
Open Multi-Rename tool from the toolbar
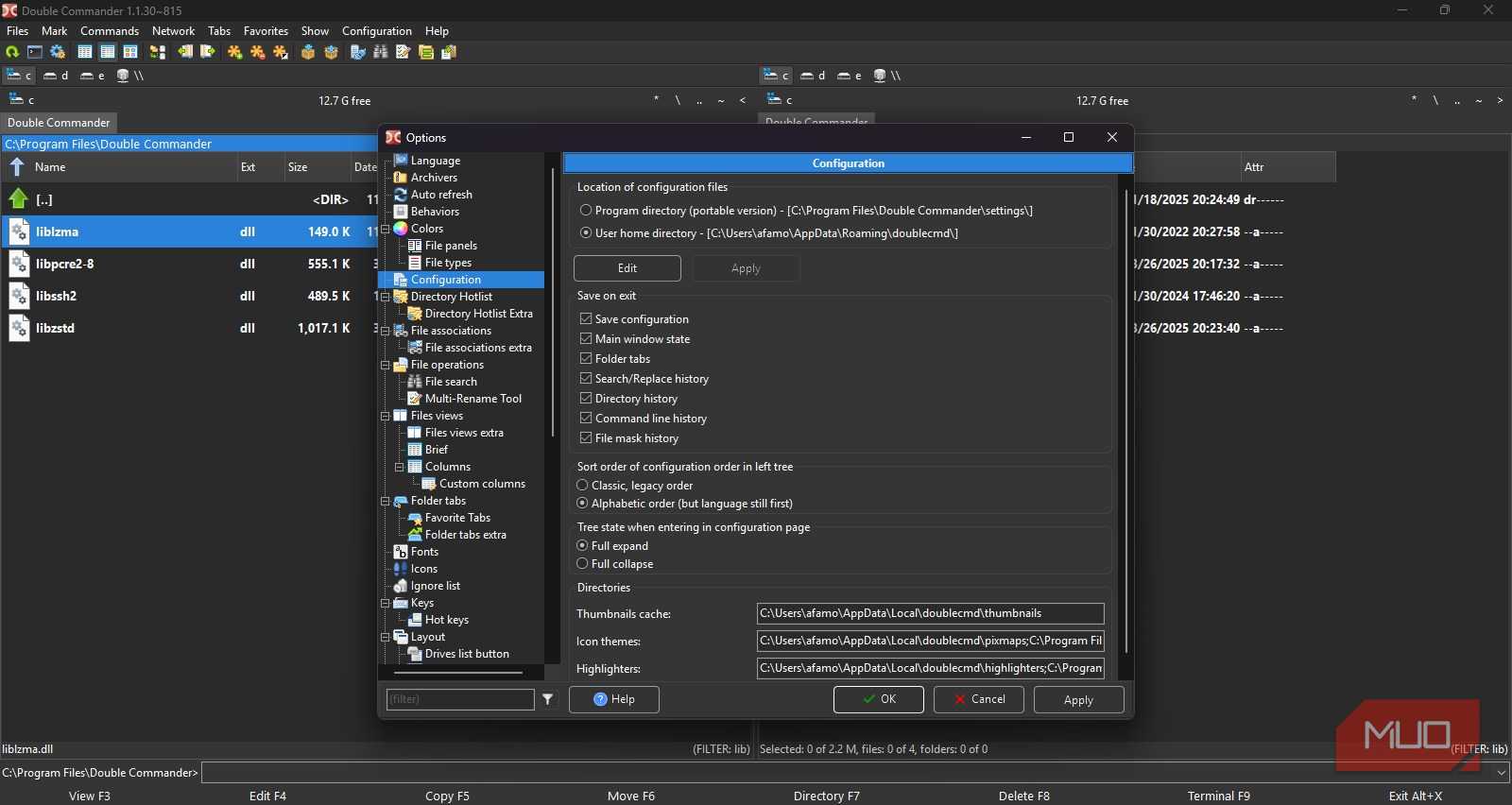coord(404,52)
